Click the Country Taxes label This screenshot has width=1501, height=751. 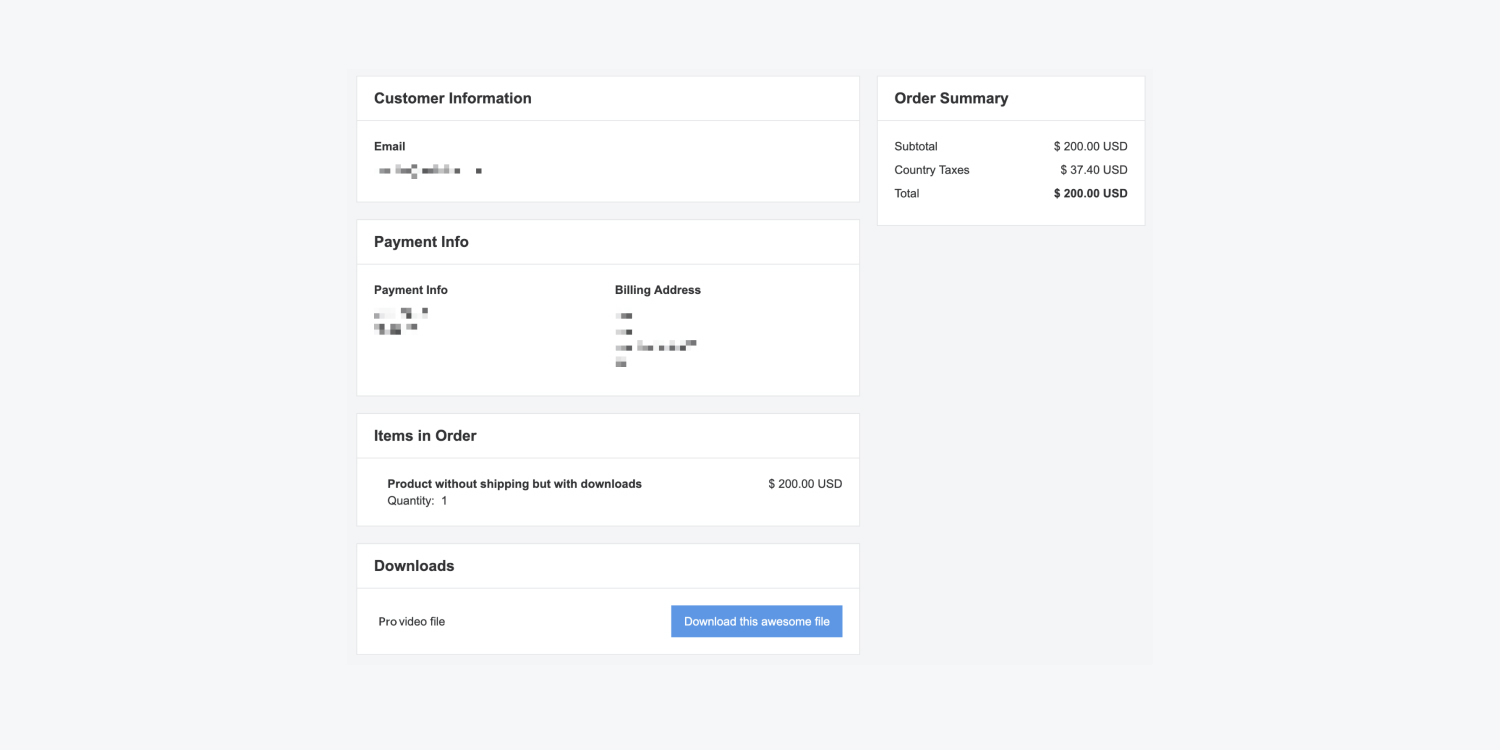[931, 170]
